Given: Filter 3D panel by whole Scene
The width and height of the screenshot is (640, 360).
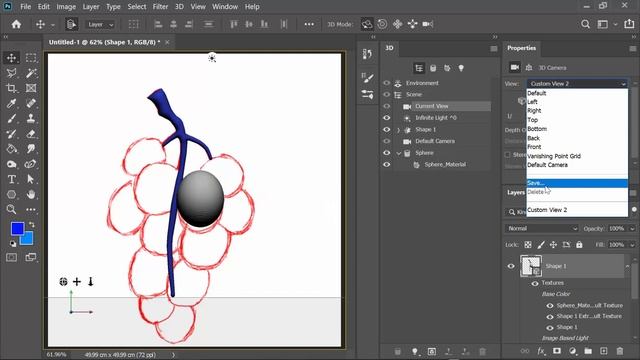Looking at the screenshot, I should pos(419,68).
